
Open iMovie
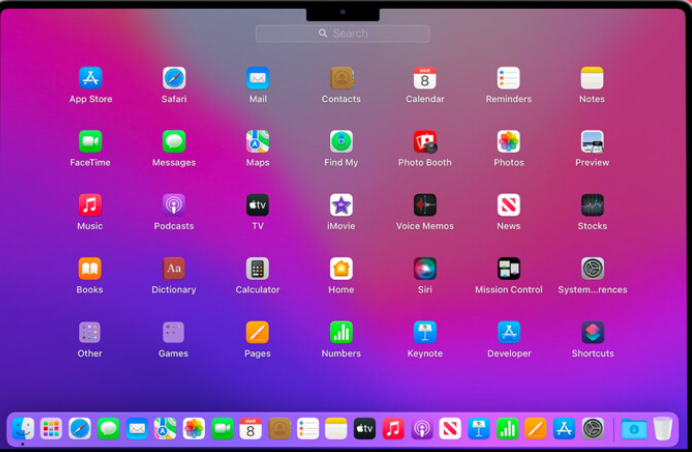tap(341, 205)
